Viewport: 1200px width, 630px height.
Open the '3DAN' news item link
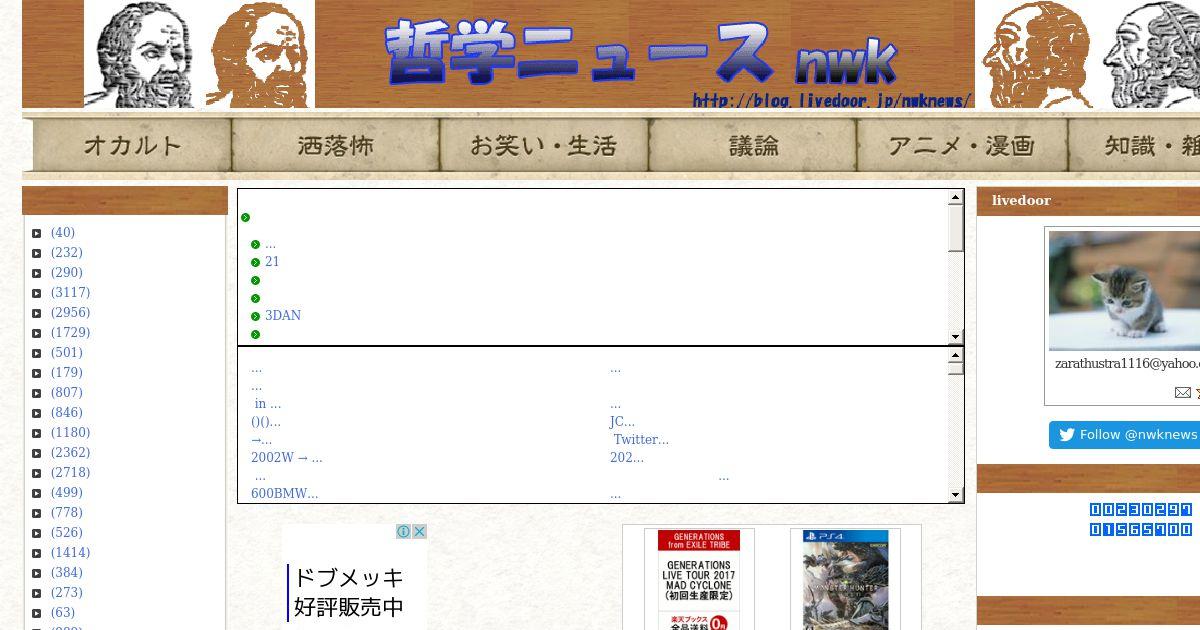point(283,316)
